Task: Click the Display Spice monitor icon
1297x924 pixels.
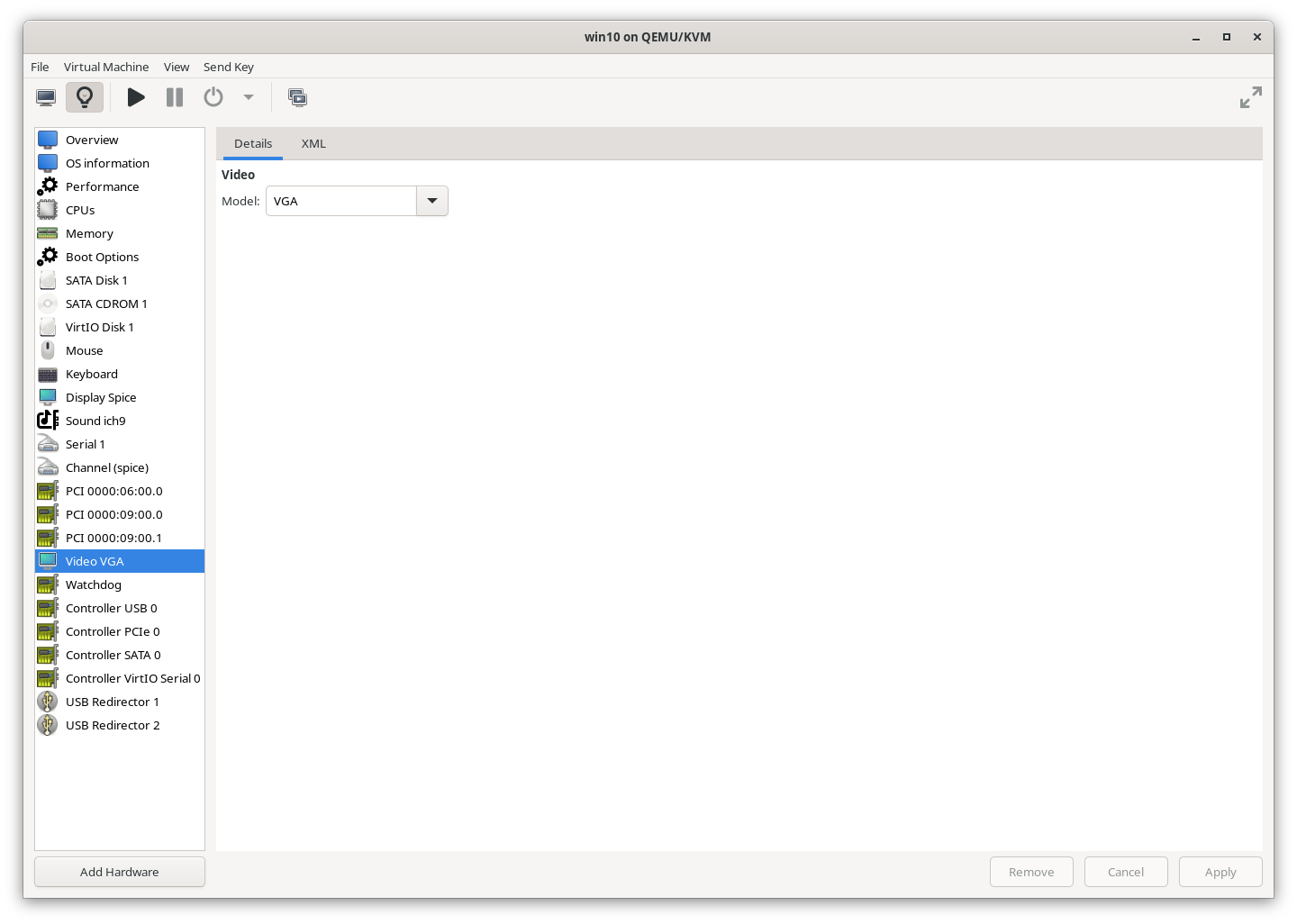Action: pyautogui.click(x=48, y=397)
